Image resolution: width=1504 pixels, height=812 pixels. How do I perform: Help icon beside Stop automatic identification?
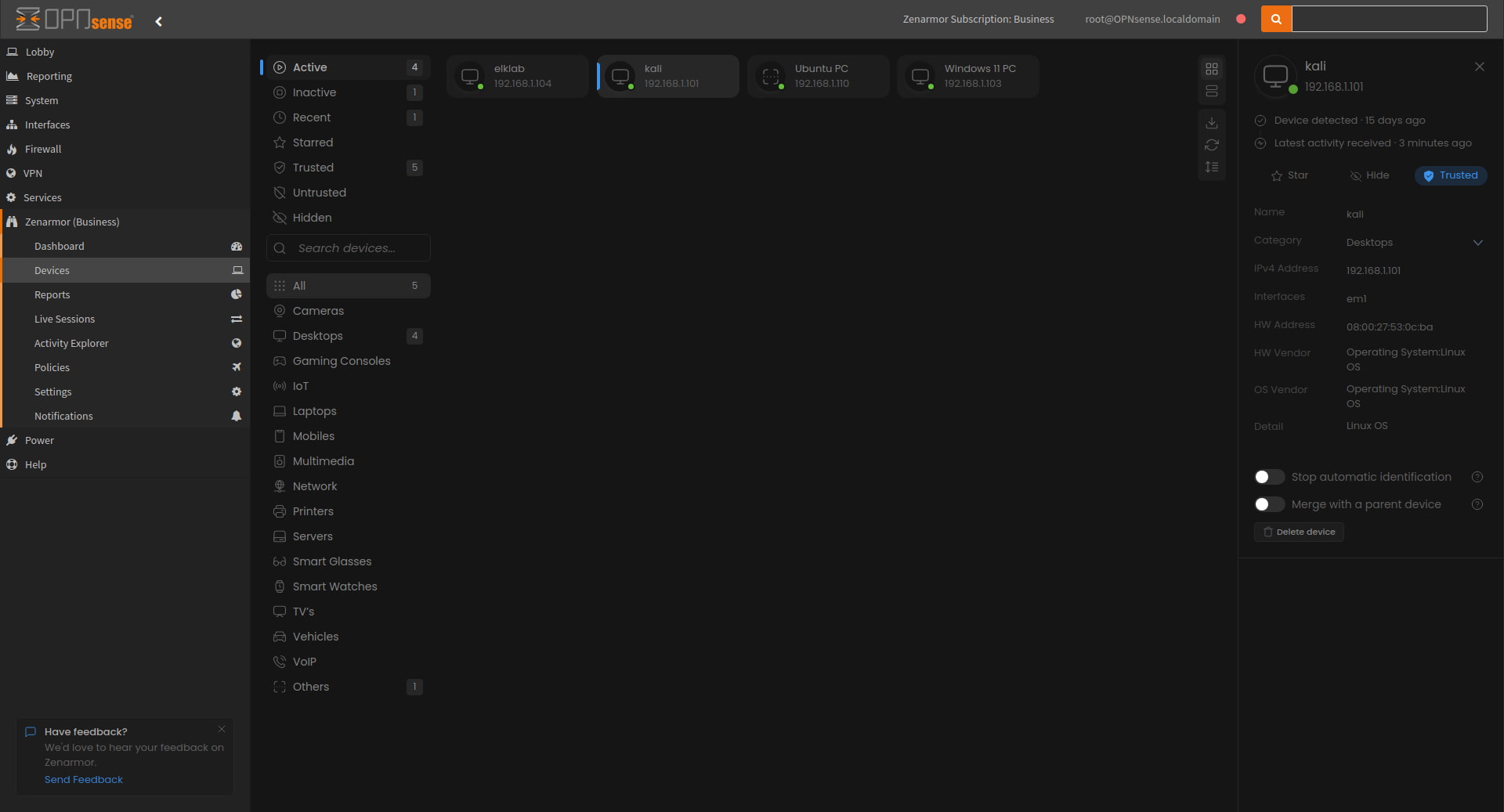(x=1477, y=477)
